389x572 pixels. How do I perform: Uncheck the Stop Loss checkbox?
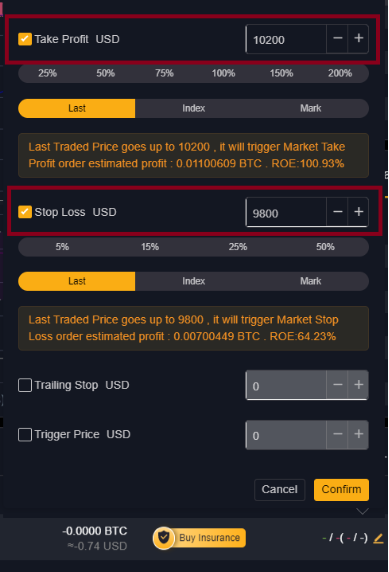(x=25, y=212)
